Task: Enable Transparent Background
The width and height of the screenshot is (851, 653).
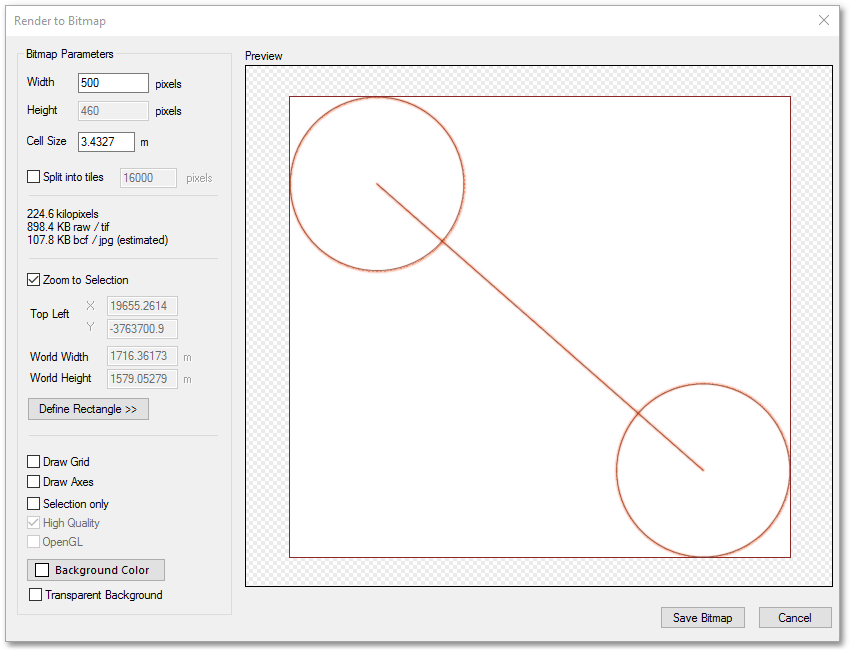Action: pyautogui.click(x=35, y=594)
